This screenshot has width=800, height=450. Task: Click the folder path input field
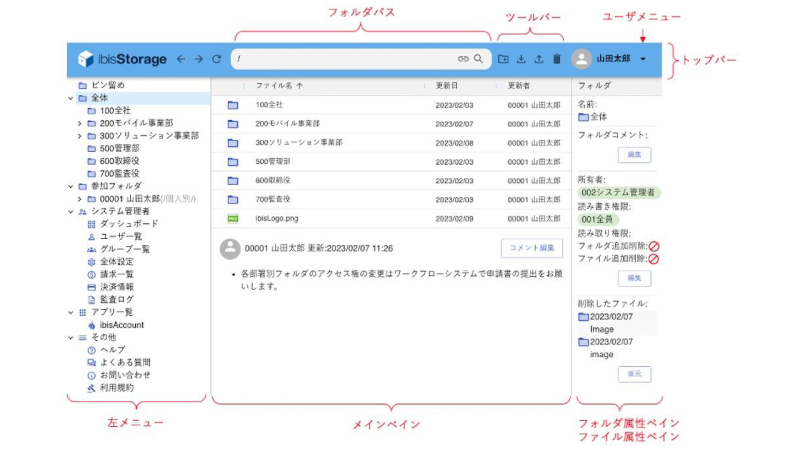coord(340,59)
